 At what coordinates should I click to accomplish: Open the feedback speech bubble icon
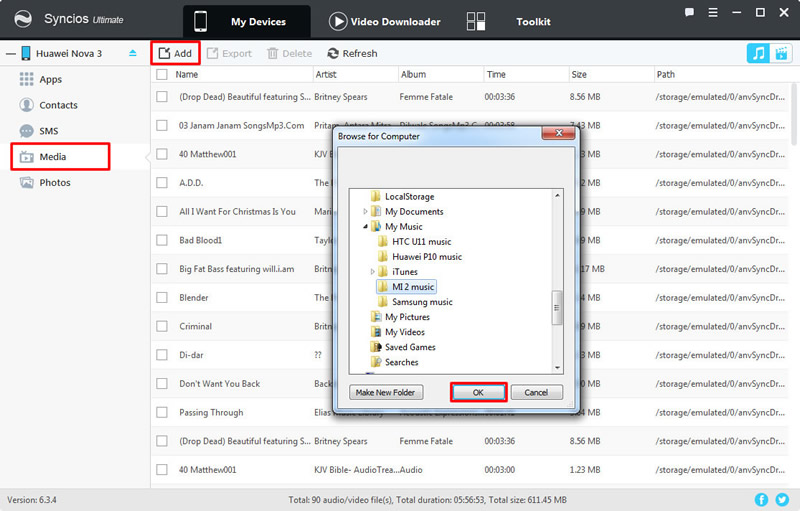pyautogui.click(x=689, y=13)
